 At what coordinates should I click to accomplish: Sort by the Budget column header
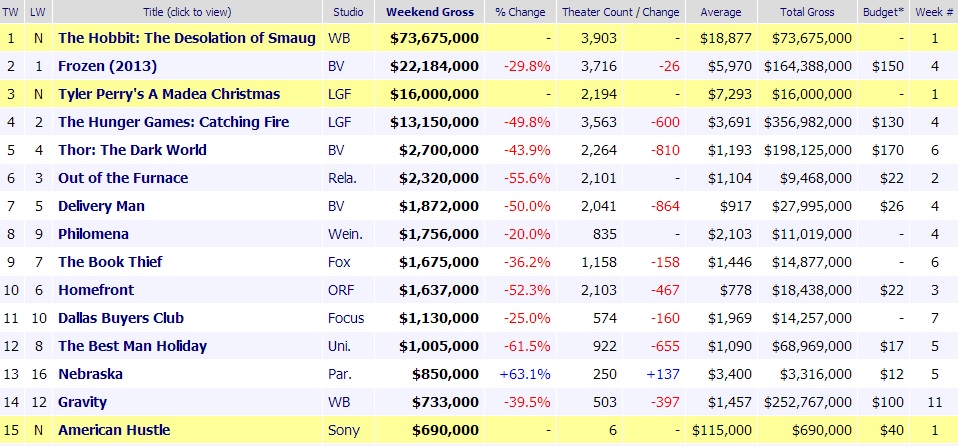point(883,12)
